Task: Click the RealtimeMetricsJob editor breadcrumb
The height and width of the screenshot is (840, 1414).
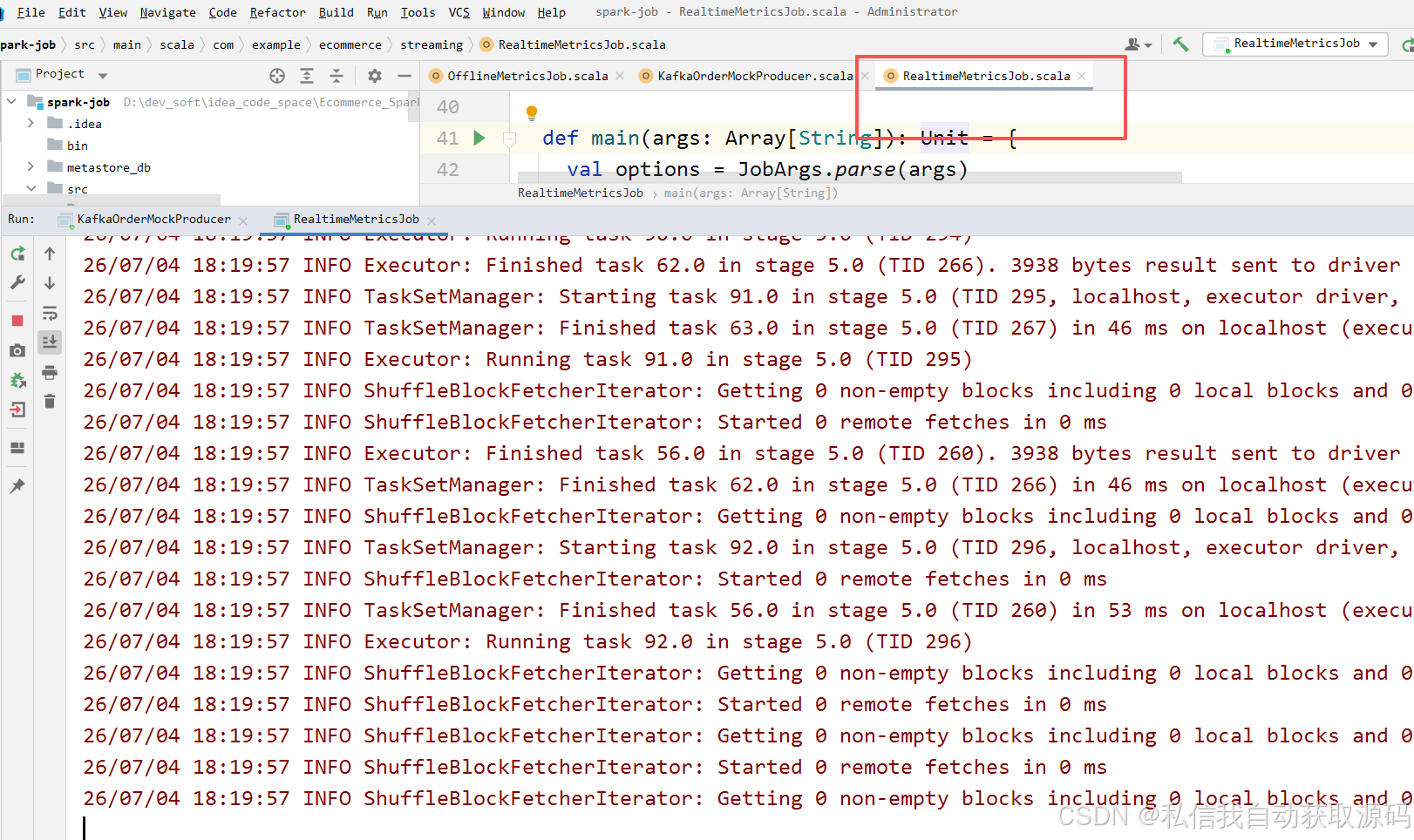Action: point(581,193)
